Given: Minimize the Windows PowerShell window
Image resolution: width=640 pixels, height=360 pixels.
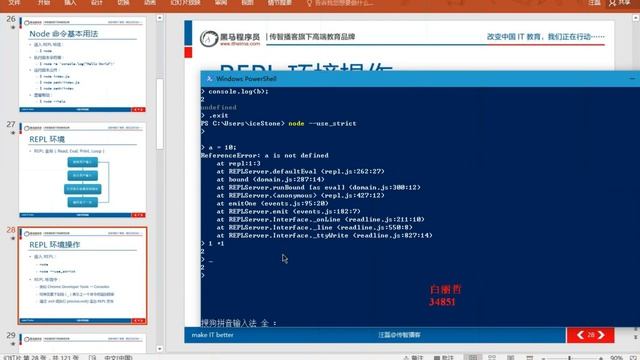Looking at the screenshot, I should (632, 78).
